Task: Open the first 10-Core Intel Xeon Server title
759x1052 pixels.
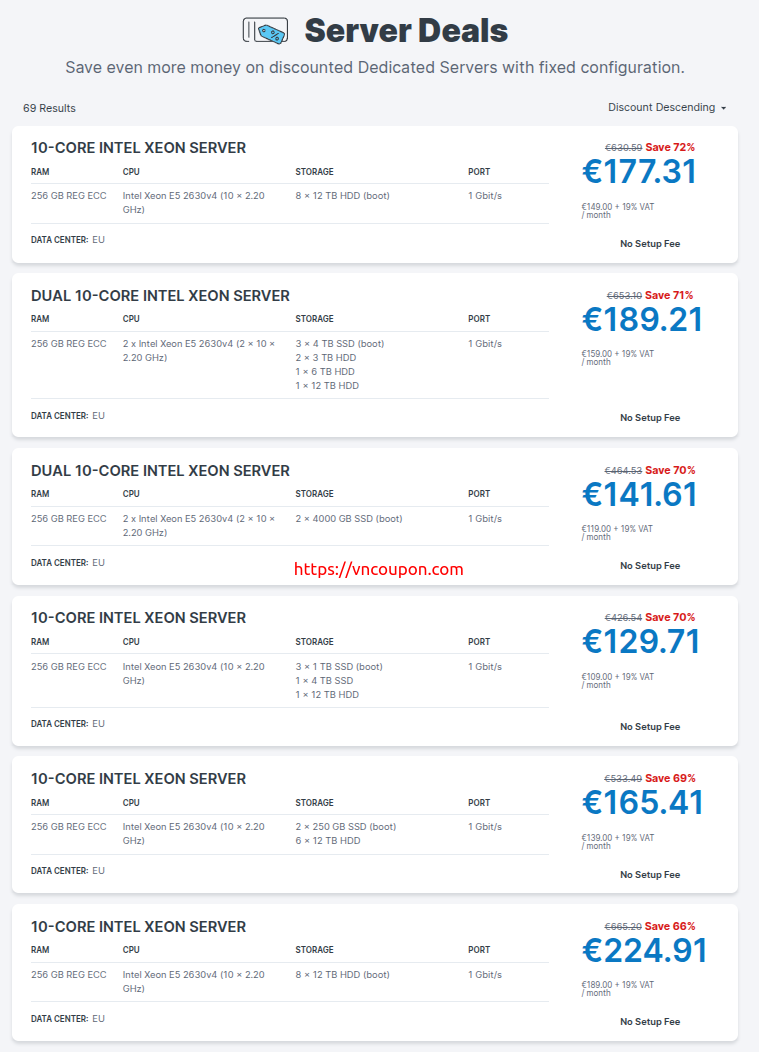Action: [x=138, y=148]
